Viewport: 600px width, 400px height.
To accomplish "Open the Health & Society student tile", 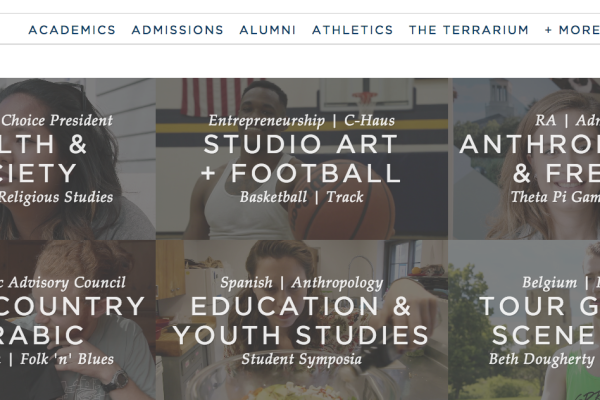I will click(78, 159).
